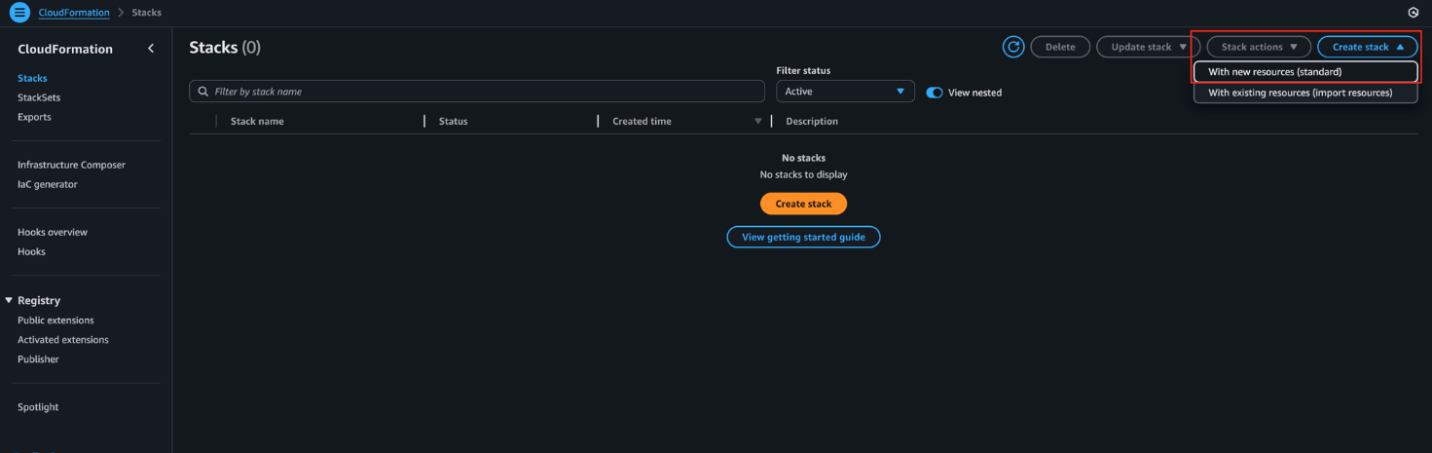This screenshot has width=1432, height=453.
Task: Click the Filter by stack name field
Action: 477,91
